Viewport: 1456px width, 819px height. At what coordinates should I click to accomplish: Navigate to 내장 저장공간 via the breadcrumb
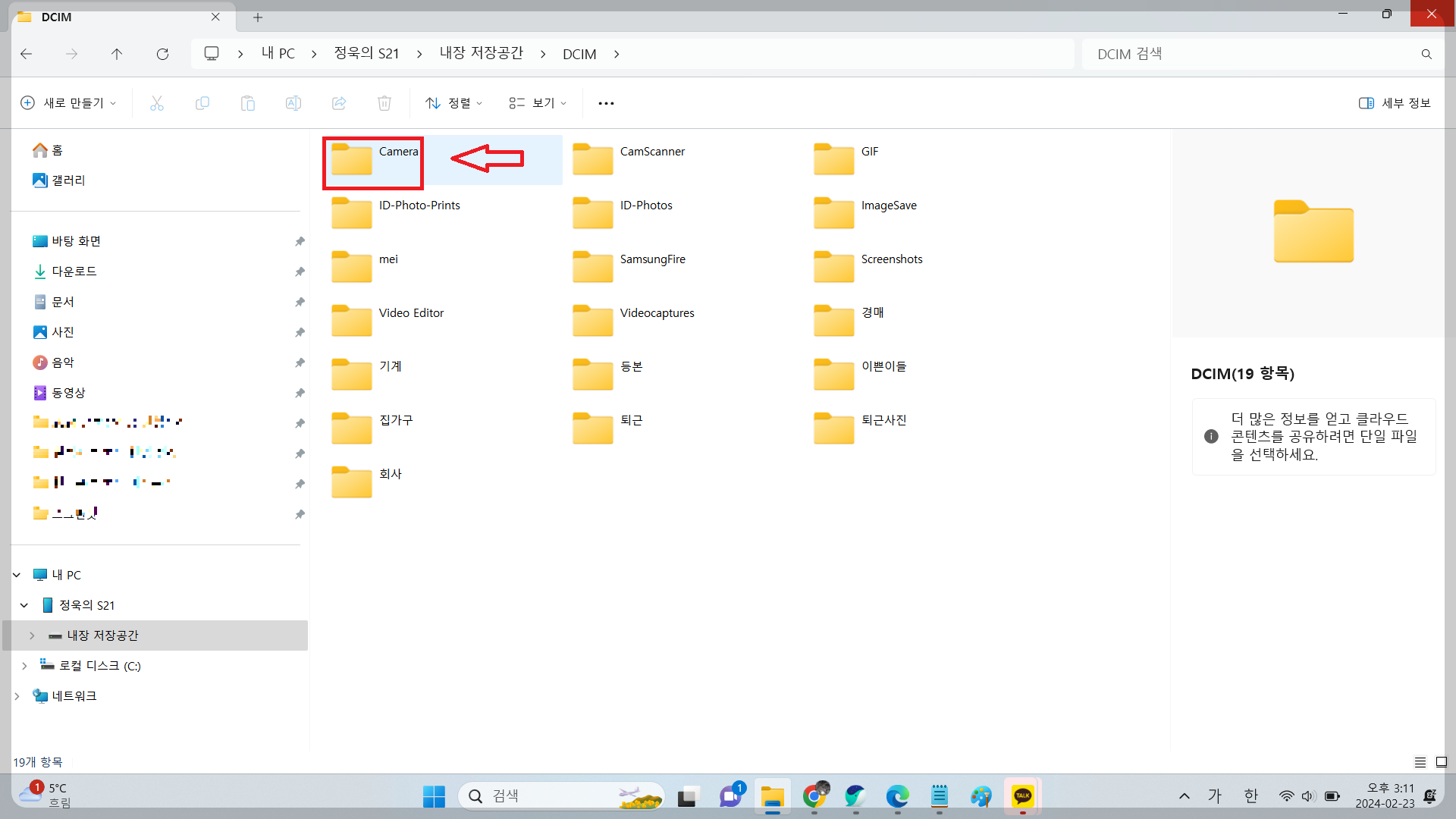point(481,53)
